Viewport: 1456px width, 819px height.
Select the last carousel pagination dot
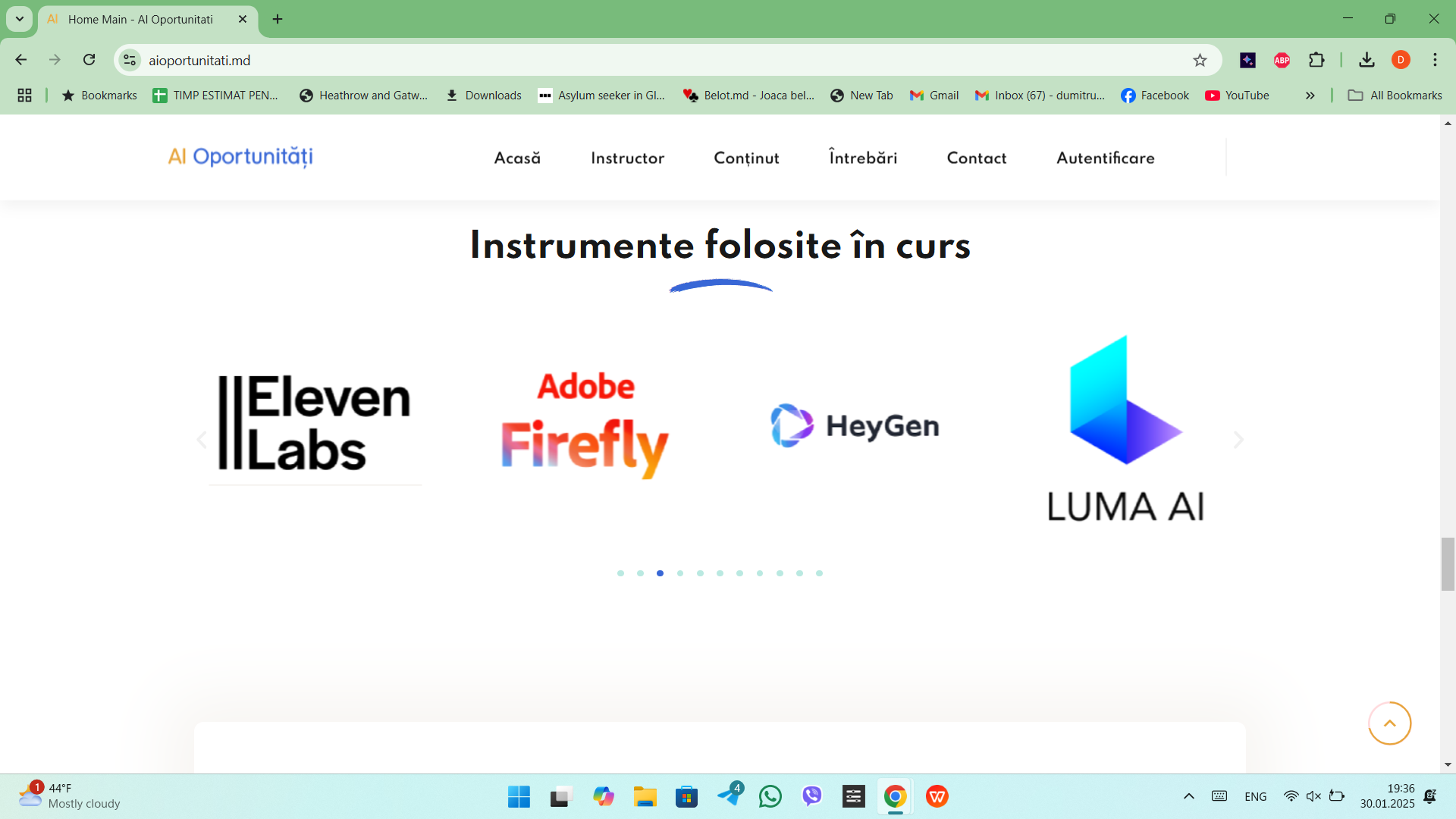[x=819, y=573]
